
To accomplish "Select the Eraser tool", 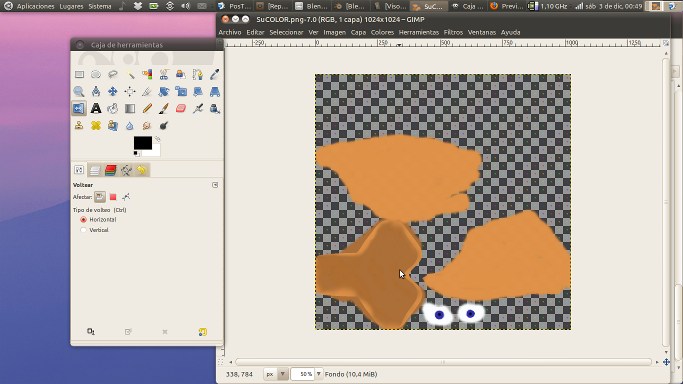I will pyautogui.click(x=181, y=108).
